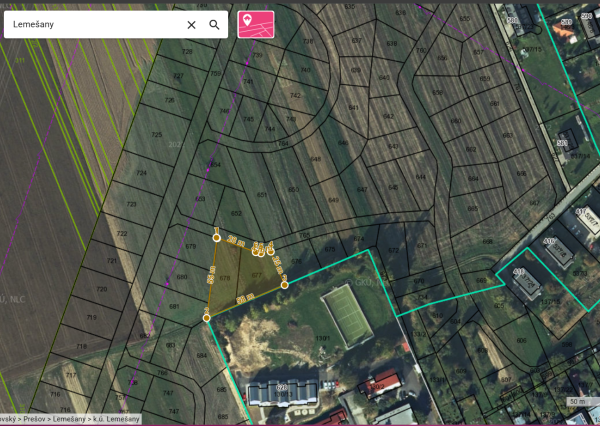Select parcel 742

[295, 95]
